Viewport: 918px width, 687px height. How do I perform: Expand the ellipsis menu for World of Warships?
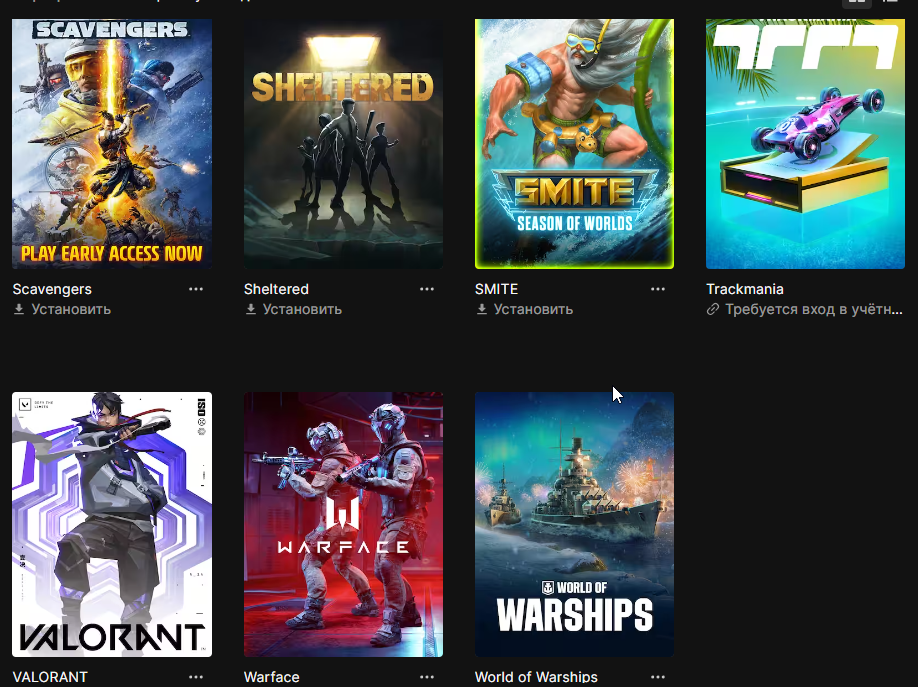coord(657,677)
